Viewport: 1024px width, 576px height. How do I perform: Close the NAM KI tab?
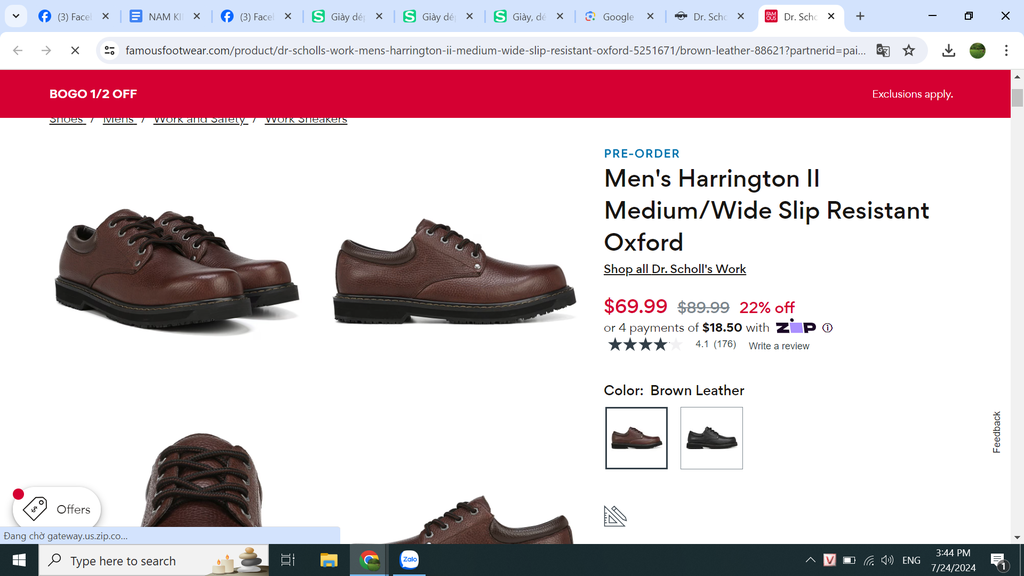(197, 16)
